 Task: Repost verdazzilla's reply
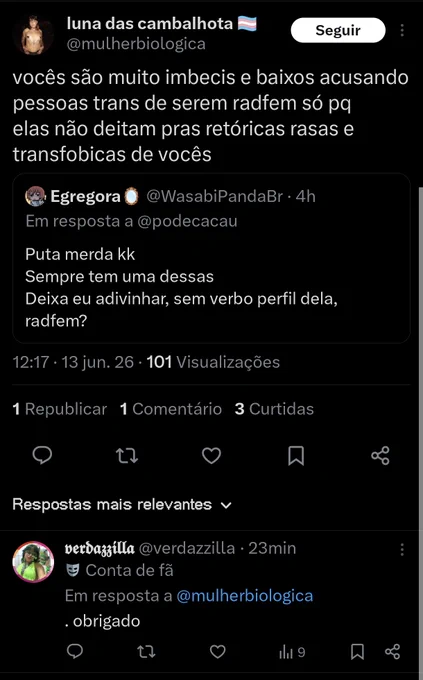pos(146,651)
